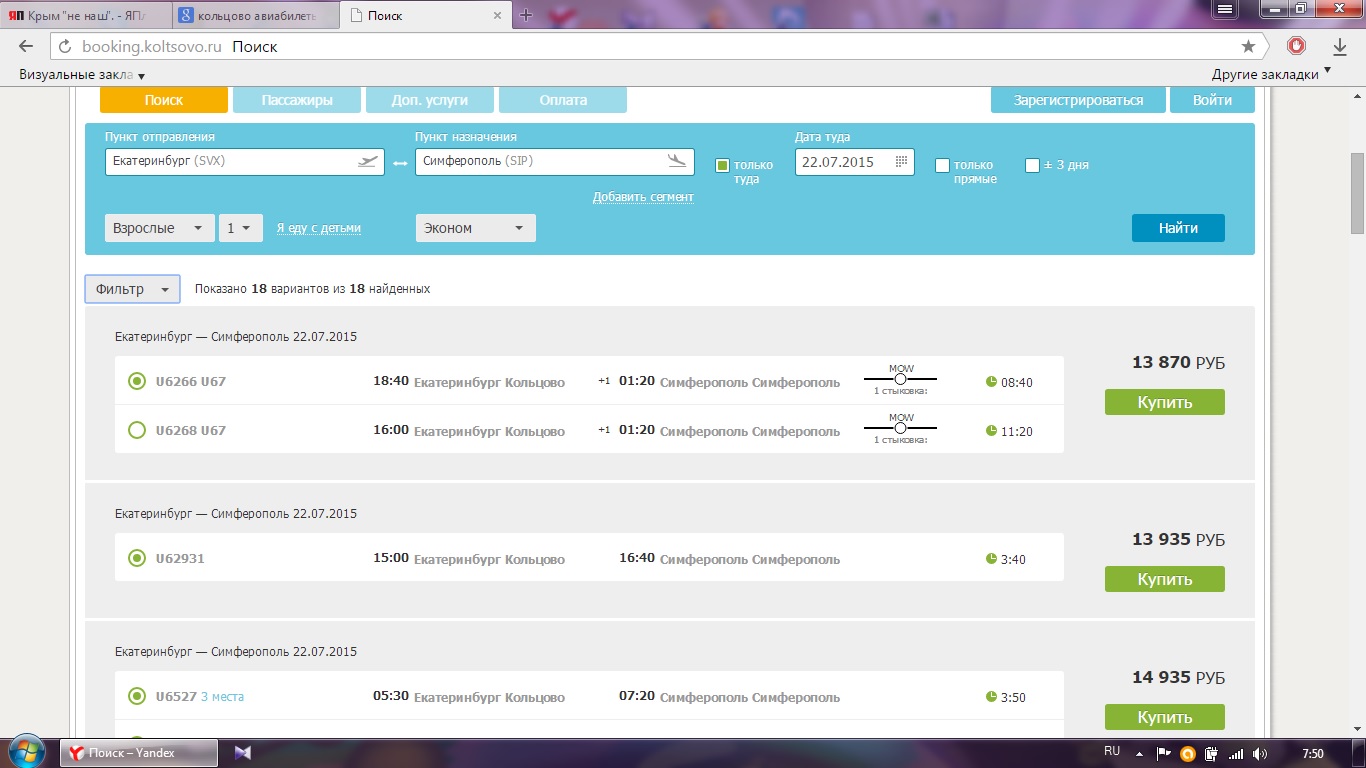The image size is (1366, 768).
Task: Open the 'Эконом' class dropdown
Action: point(475,228)
